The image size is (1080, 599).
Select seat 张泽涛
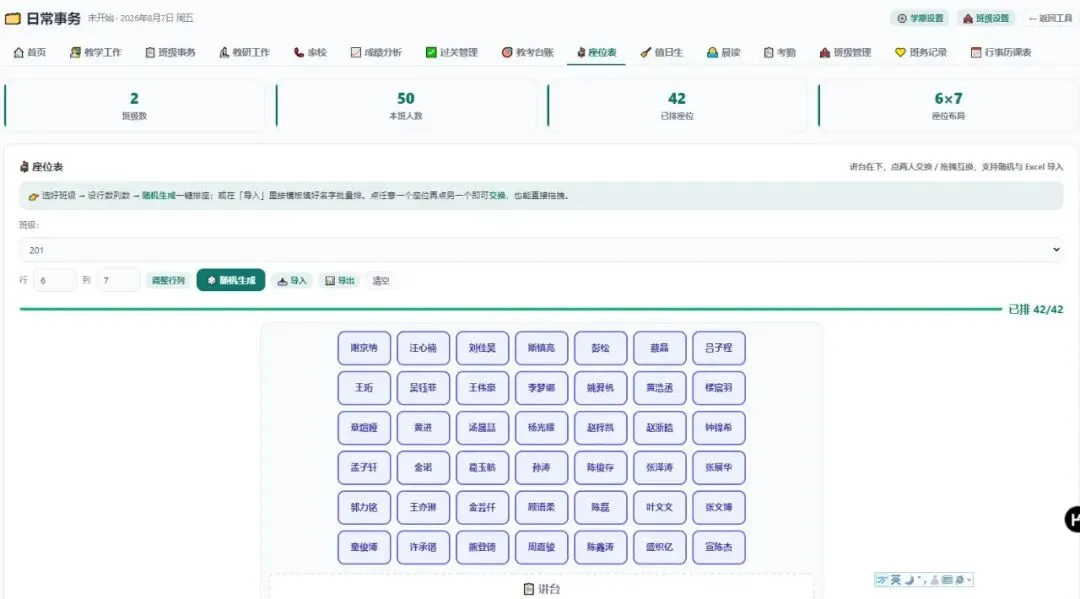pos(660,467)
